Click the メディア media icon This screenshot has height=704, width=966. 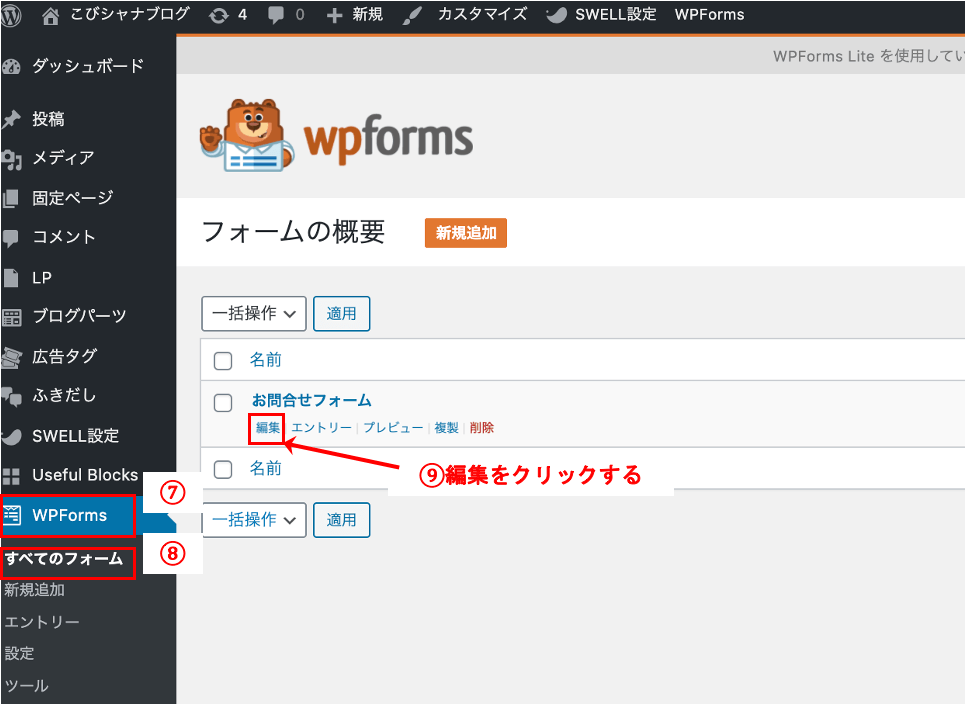point(11,159)
